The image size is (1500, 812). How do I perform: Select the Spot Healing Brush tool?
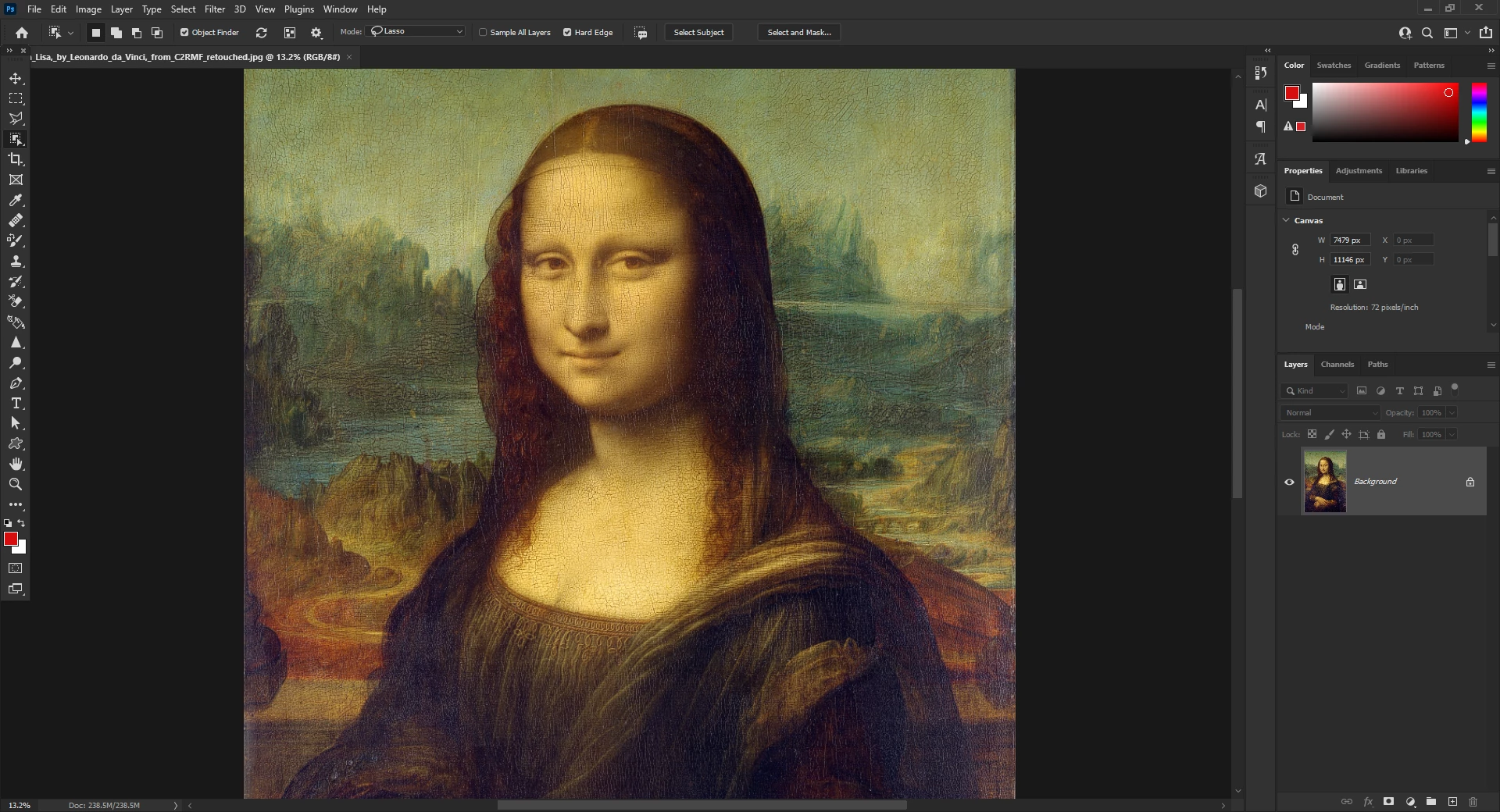tap(16, 220)
